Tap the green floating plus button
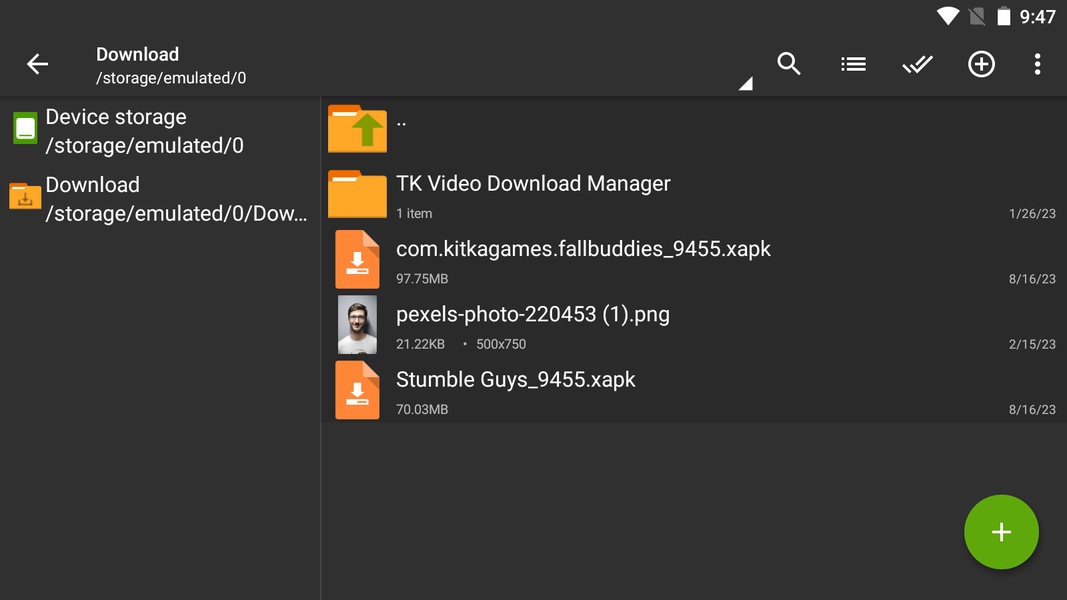1067x600 pixels. 1001,532
